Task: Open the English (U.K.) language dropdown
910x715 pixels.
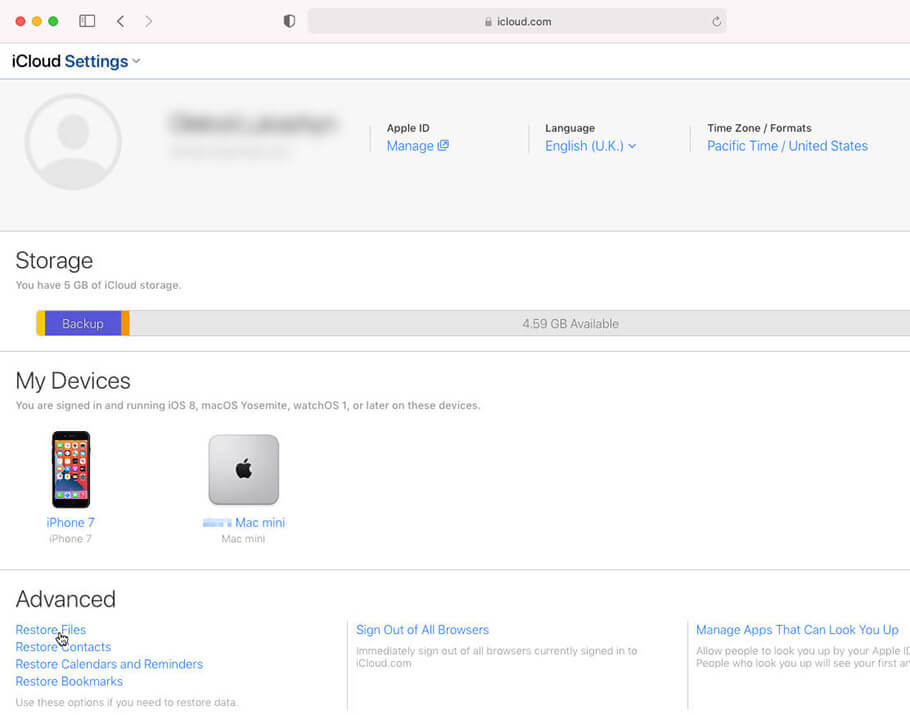Action: pyautogui.click(x=590, y=146)
